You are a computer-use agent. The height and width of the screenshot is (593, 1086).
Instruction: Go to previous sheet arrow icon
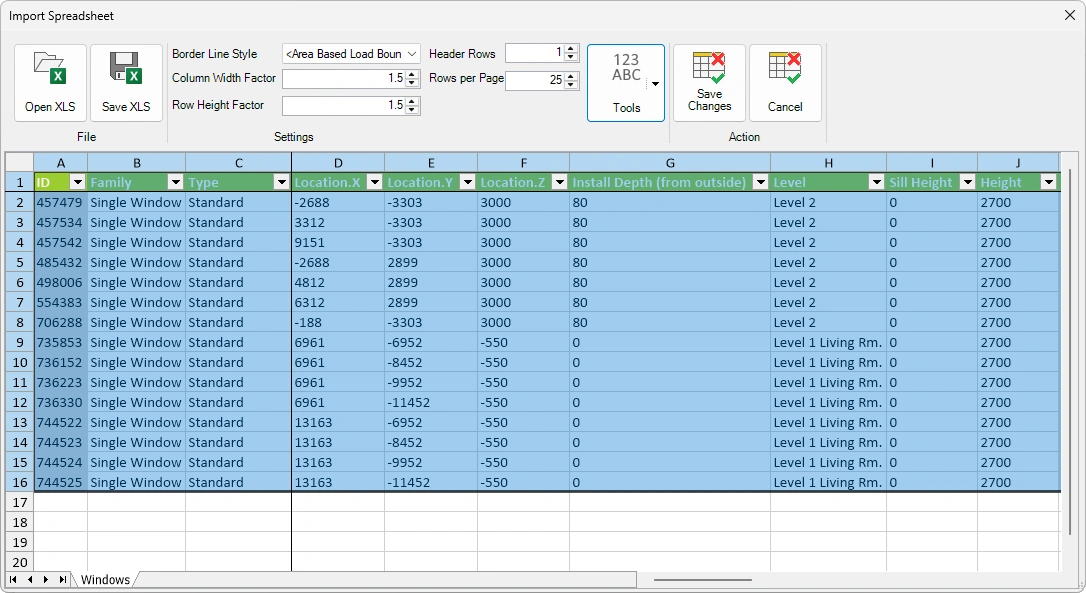pyautogui.click(x=30, y=579)
